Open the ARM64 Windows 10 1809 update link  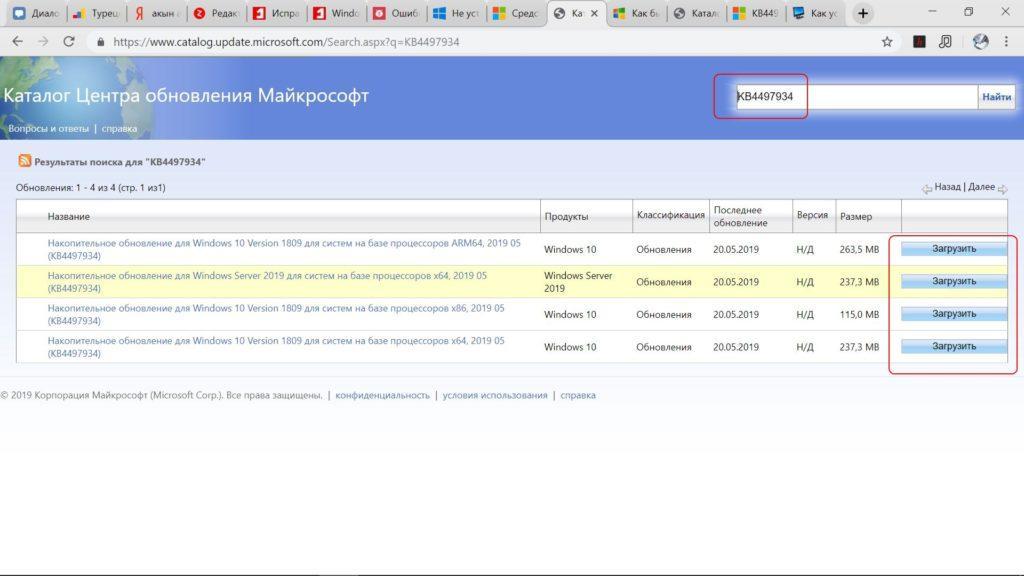point(284,249)
